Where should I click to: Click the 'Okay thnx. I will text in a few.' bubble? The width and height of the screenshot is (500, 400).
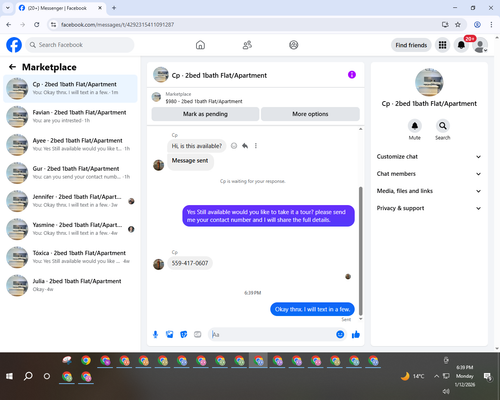312,309
